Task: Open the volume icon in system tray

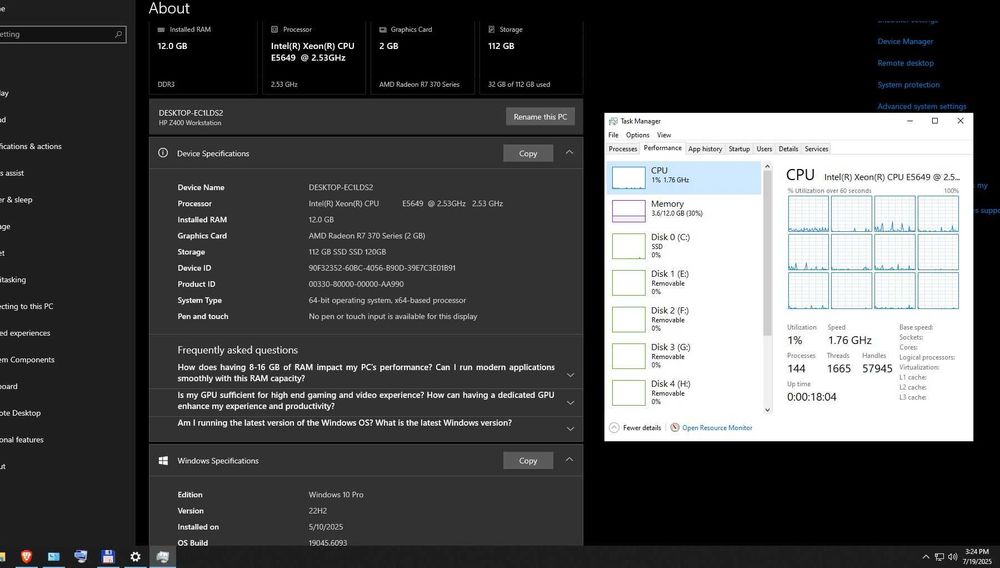Action: point(953,557)
